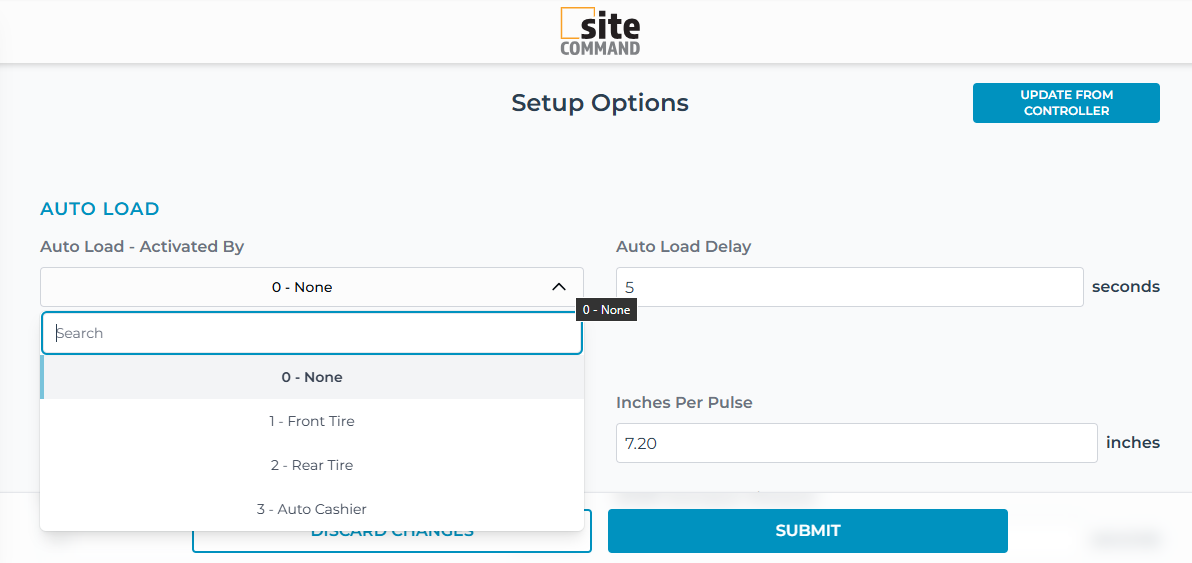Click the Auto Load Delay label

click(683, 246)
